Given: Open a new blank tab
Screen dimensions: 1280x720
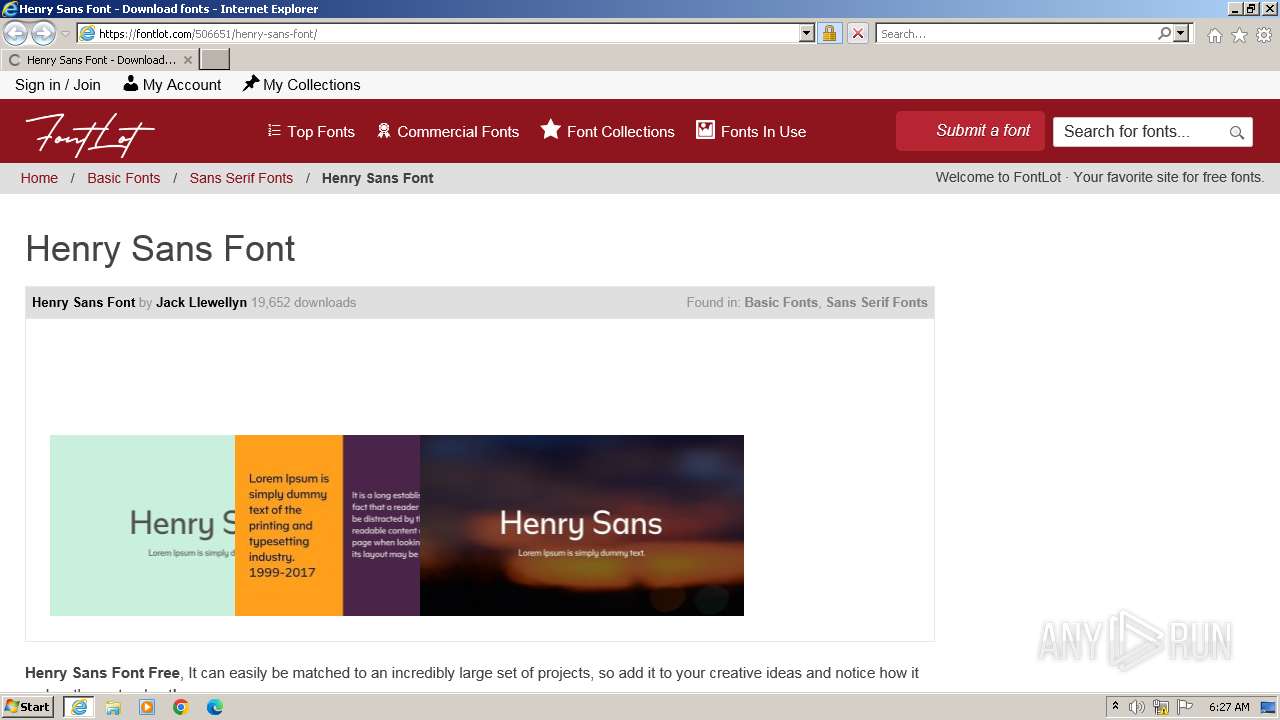Looking at the screenshot, I should (214, 60).
